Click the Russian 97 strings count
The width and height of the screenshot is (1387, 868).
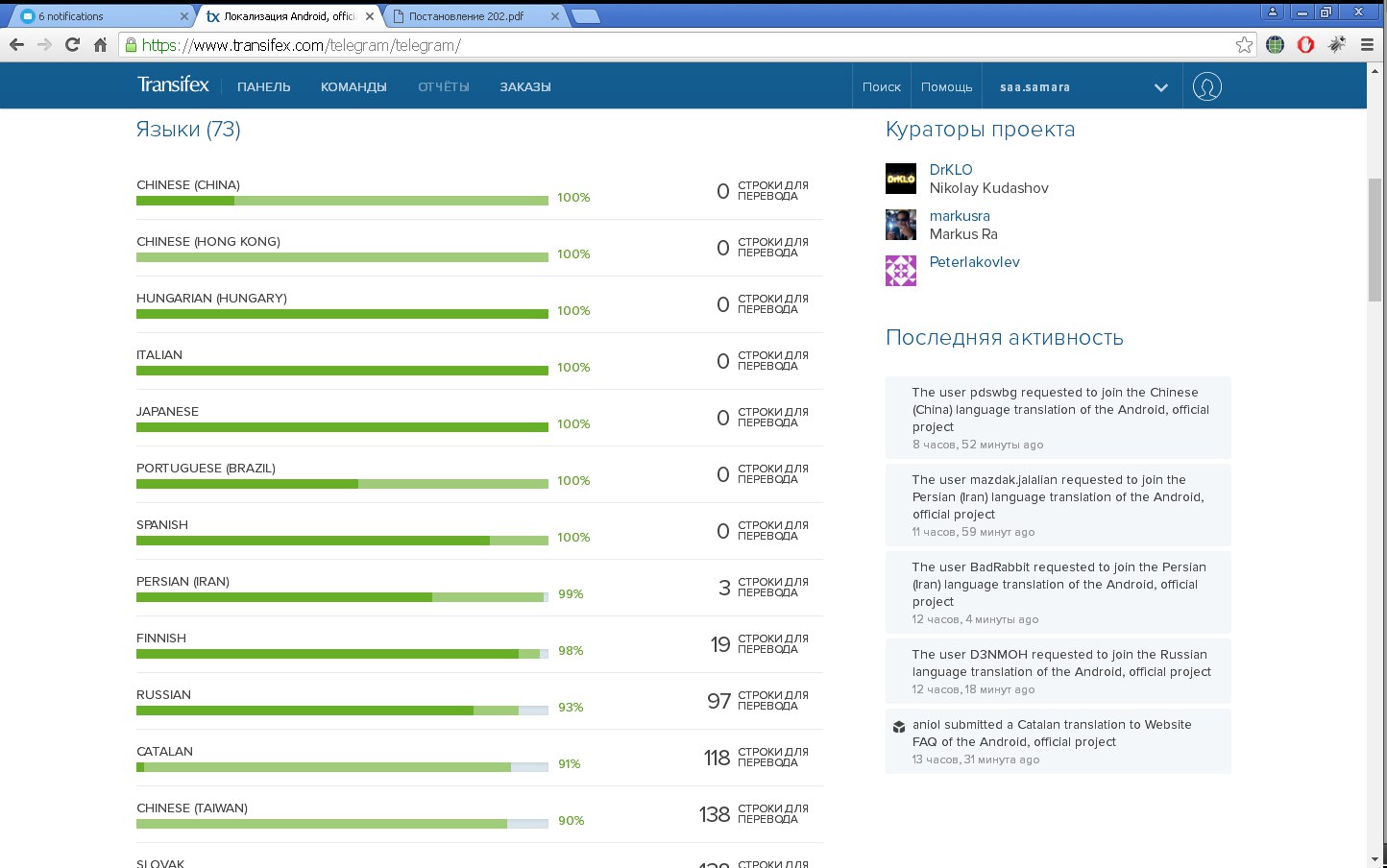718,701
